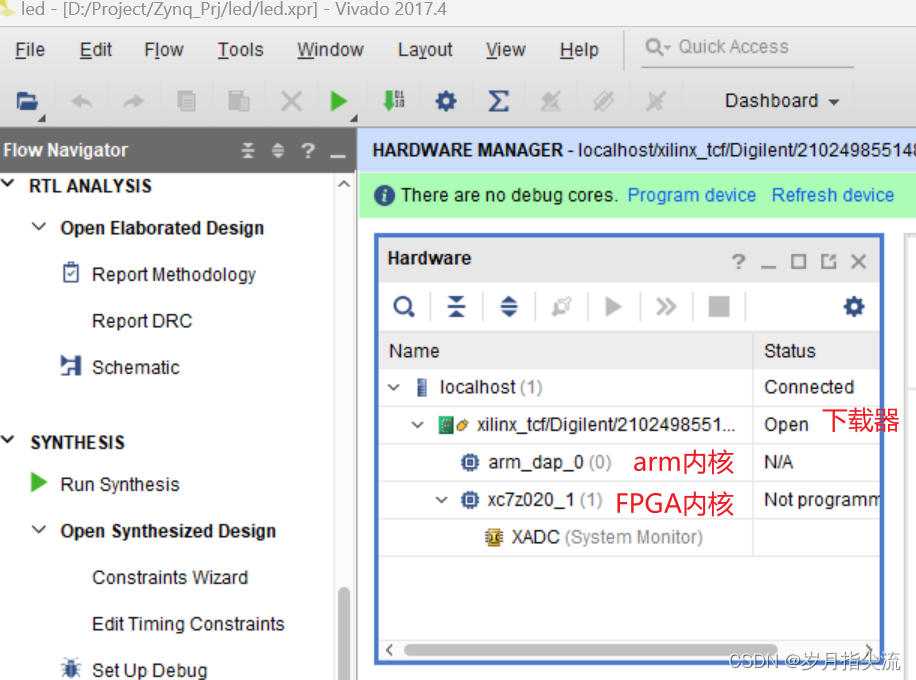Click Auto Connect icon in Hardware panel
The width and height of the screenshot is (916, 680).
pos(561,306)
